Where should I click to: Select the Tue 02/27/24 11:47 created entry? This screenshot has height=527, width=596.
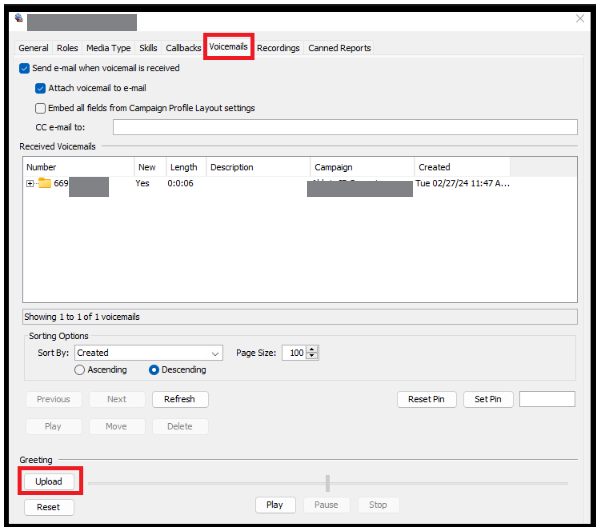[462, 183]
